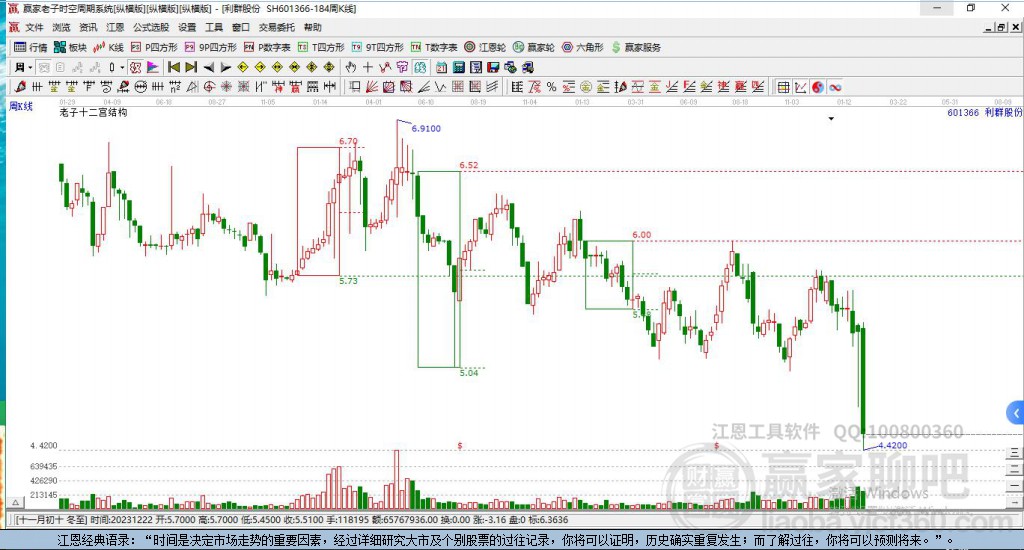Click the top right-edge panel button near 4.4200
The image size is (1024, 550).
click(x=1014, y=452)
